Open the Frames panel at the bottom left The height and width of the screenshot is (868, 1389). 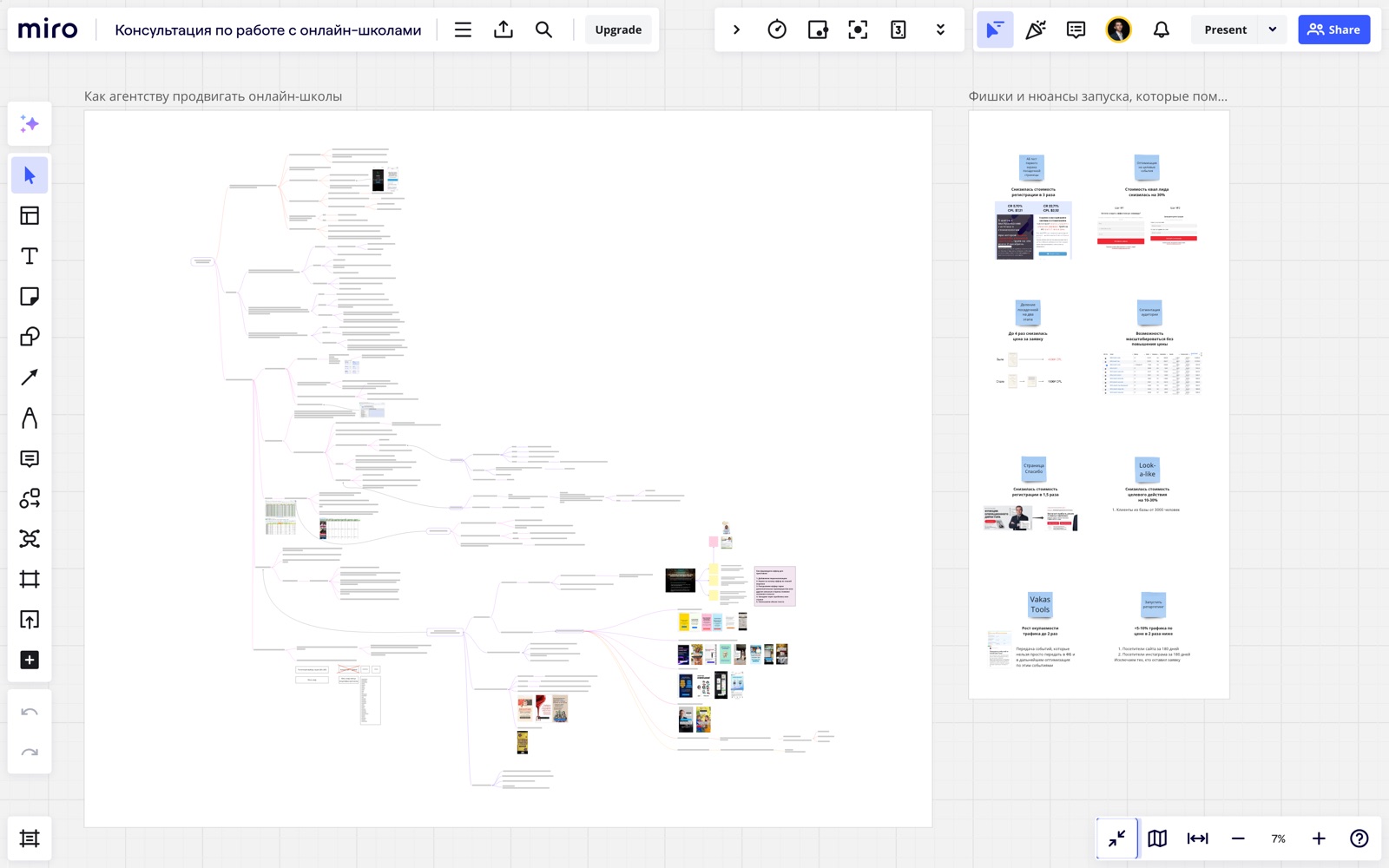pyautogui.click(x=30, y=838)
